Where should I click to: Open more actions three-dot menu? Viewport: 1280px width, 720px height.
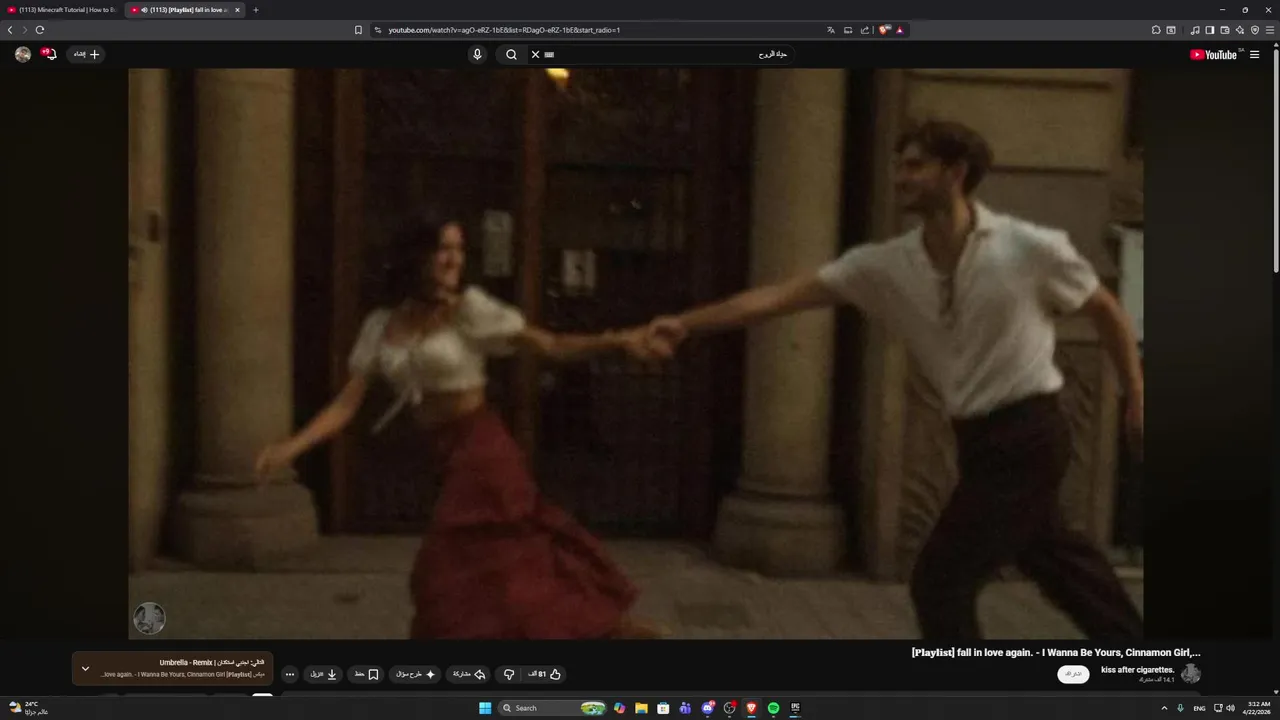[290, 674]
